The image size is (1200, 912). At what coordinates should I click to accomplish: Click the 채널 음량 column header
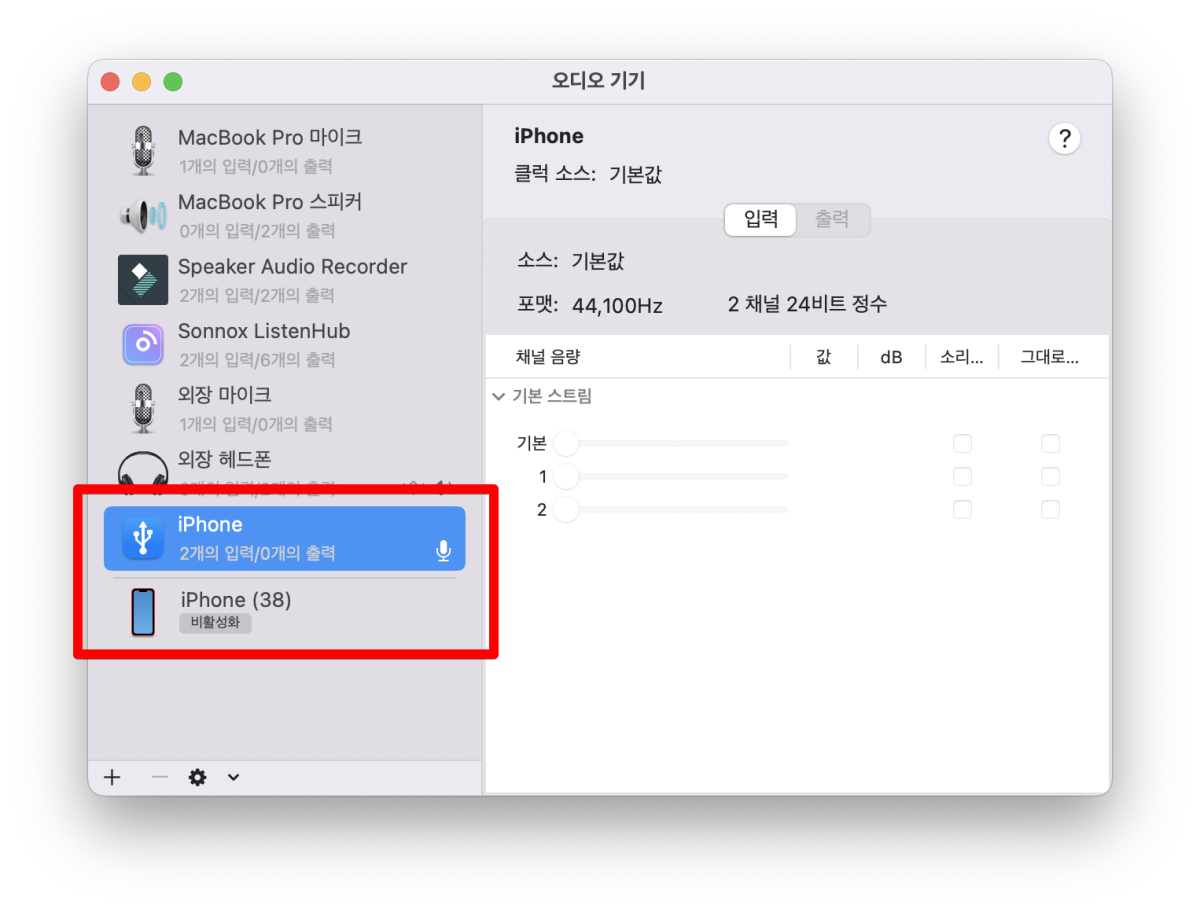click(548, 357)
